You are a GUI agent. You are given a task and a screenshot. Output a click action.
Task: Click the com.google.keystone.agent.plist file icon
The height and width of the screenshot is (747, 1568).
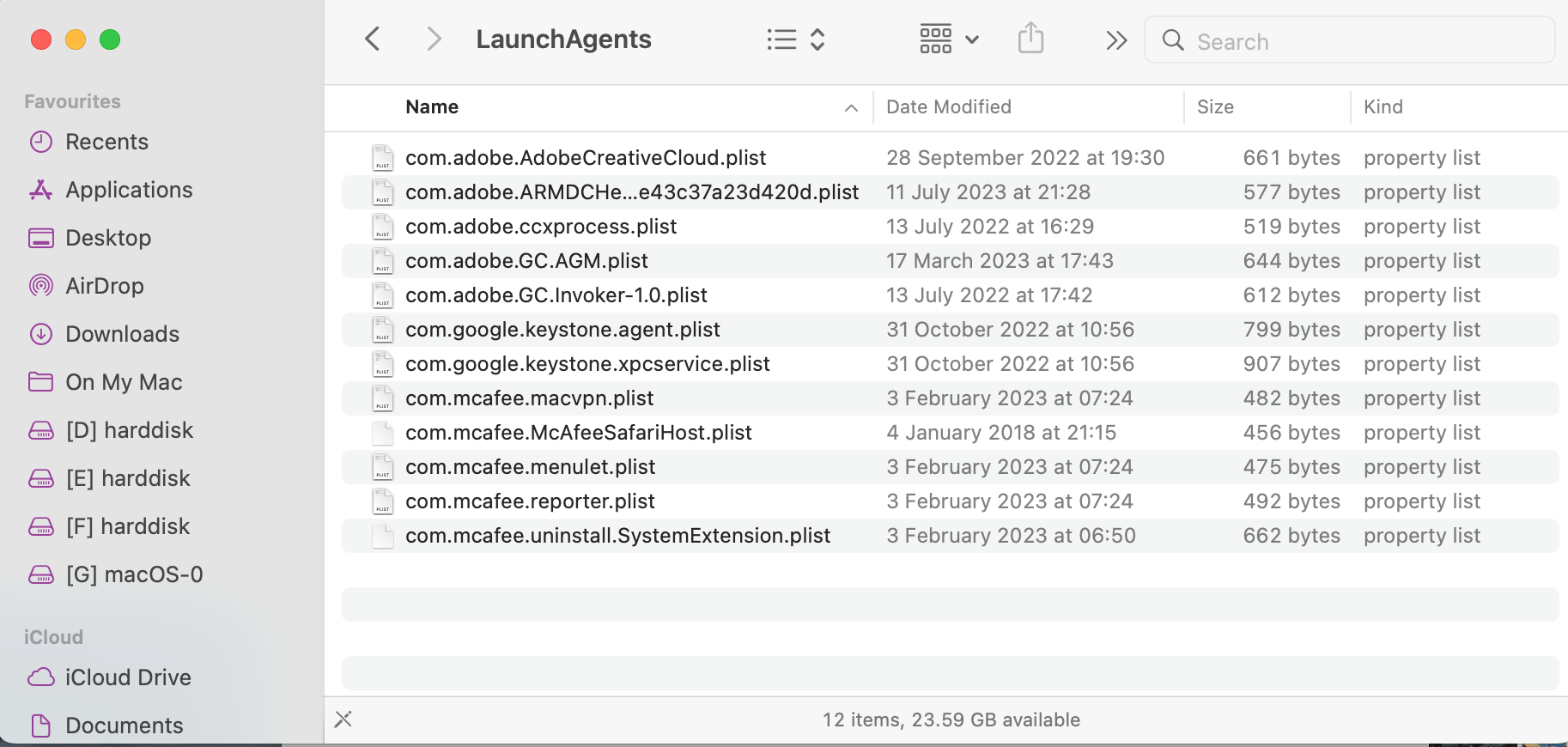point(383,330)
